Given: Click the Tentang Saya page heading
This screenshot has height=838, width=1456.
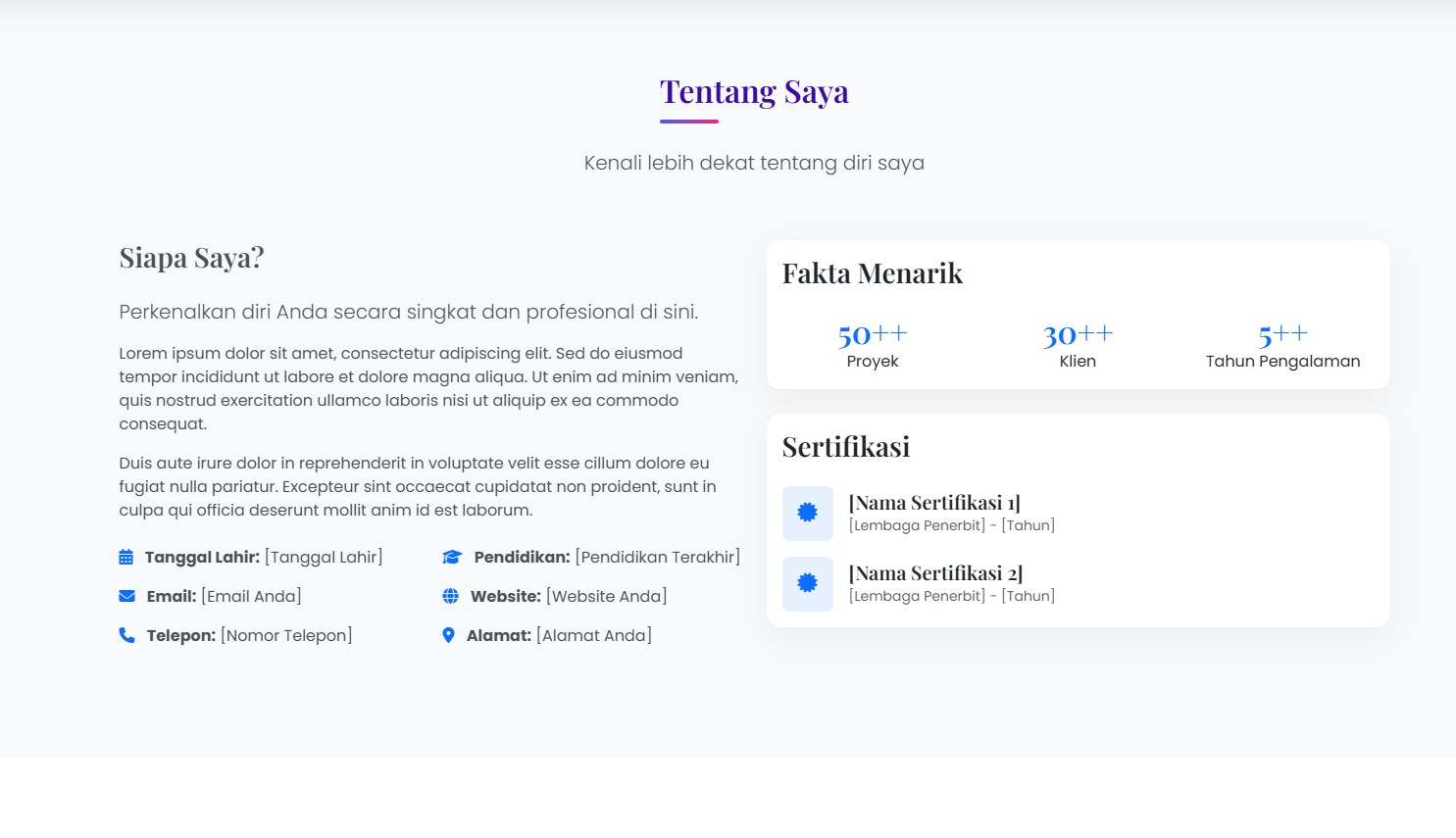Looking at the screenshot, I should click(754, 91).
